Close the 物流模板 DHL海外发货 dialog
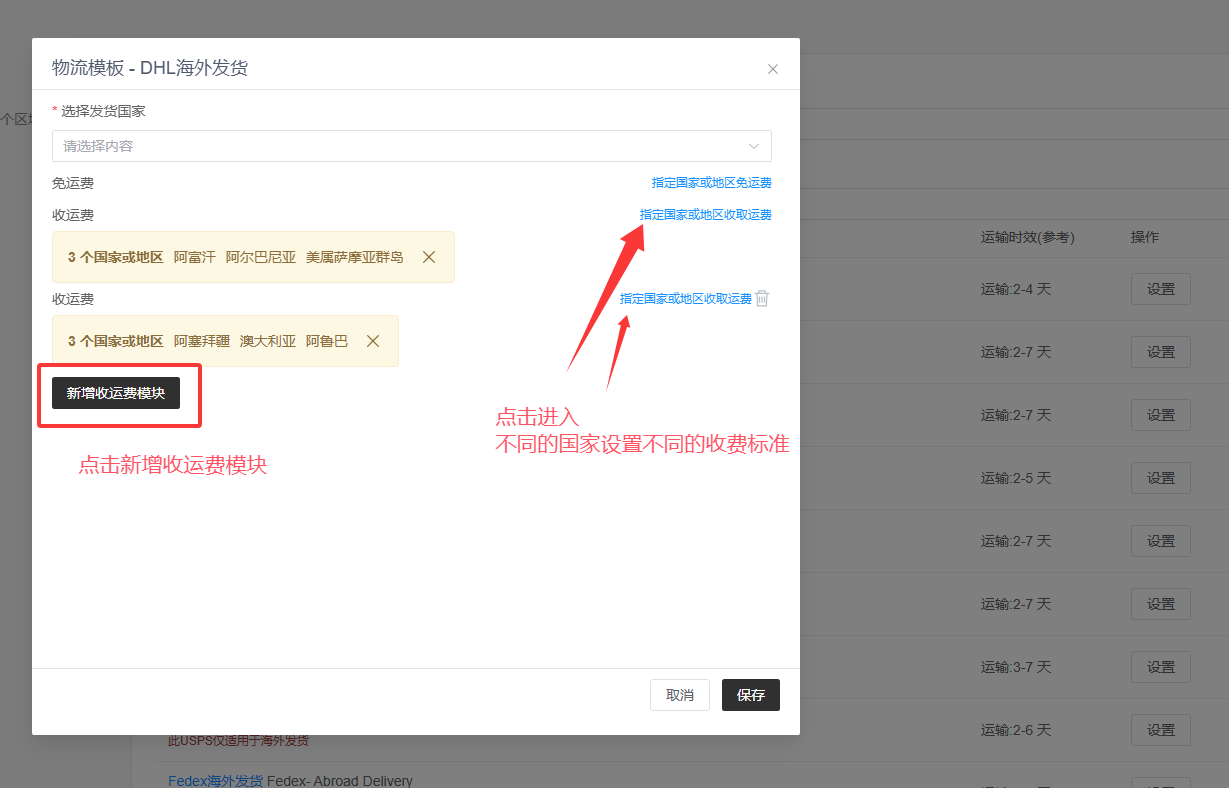The height and width of the screenshot is (788, 1229). 772,69
